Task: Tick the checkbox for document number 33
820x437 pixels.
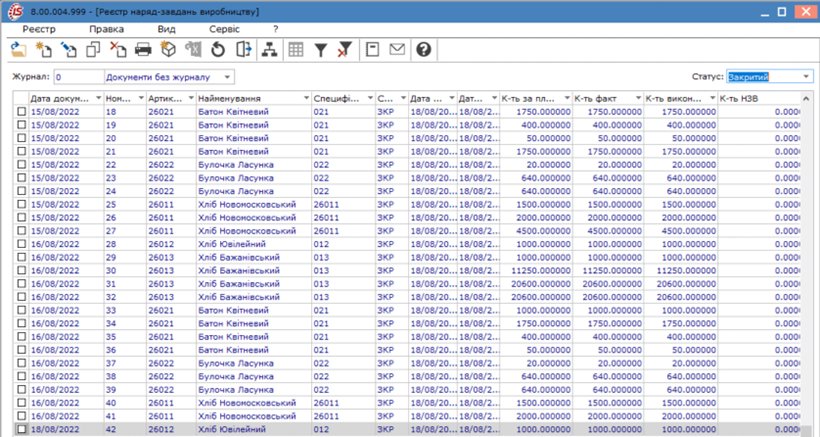Action: coord(21,310)
